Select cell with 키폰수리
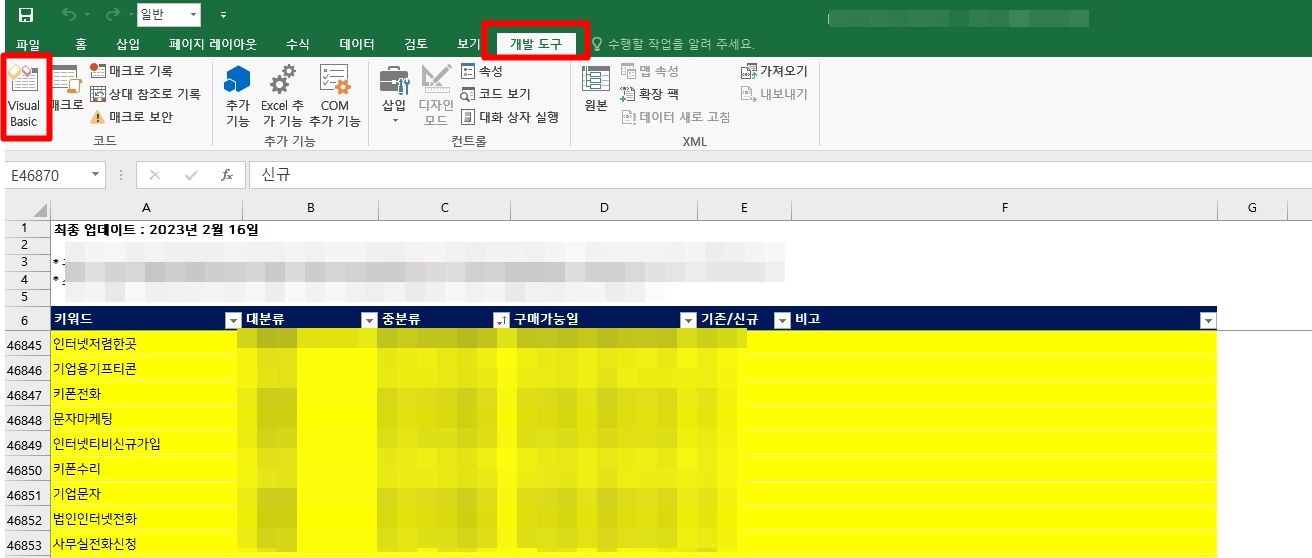The height and width of the screenshot is (558, 1312). coord(146,469)
